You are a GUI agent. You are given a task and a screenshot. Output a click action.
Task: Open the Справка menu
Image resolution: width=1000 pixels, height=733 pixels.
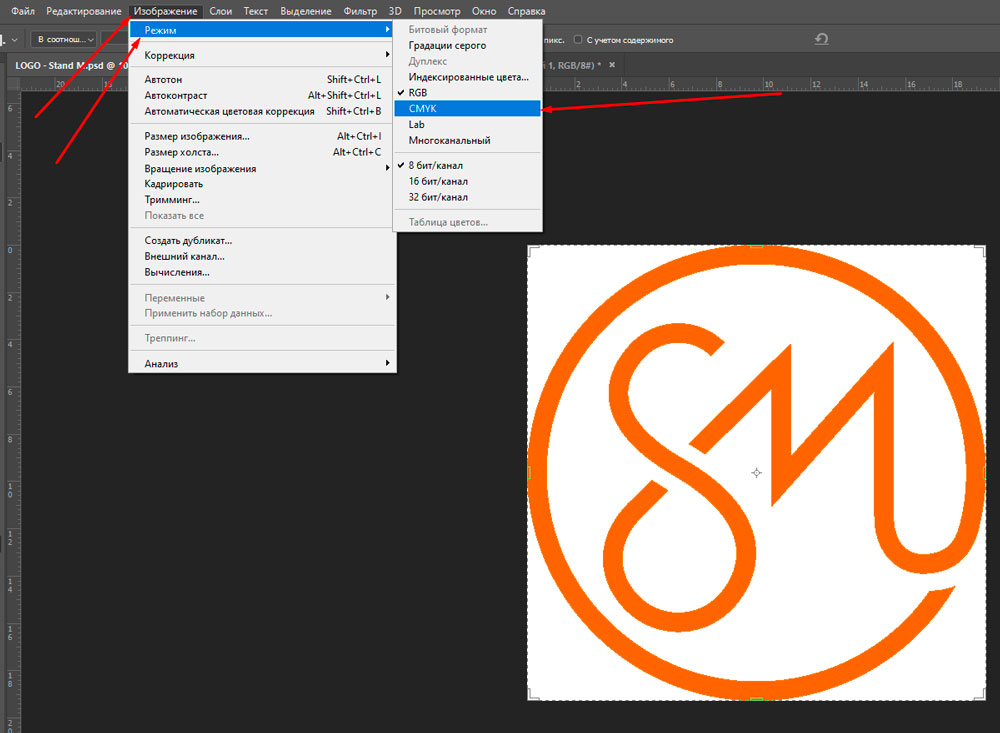coord(526,11)
